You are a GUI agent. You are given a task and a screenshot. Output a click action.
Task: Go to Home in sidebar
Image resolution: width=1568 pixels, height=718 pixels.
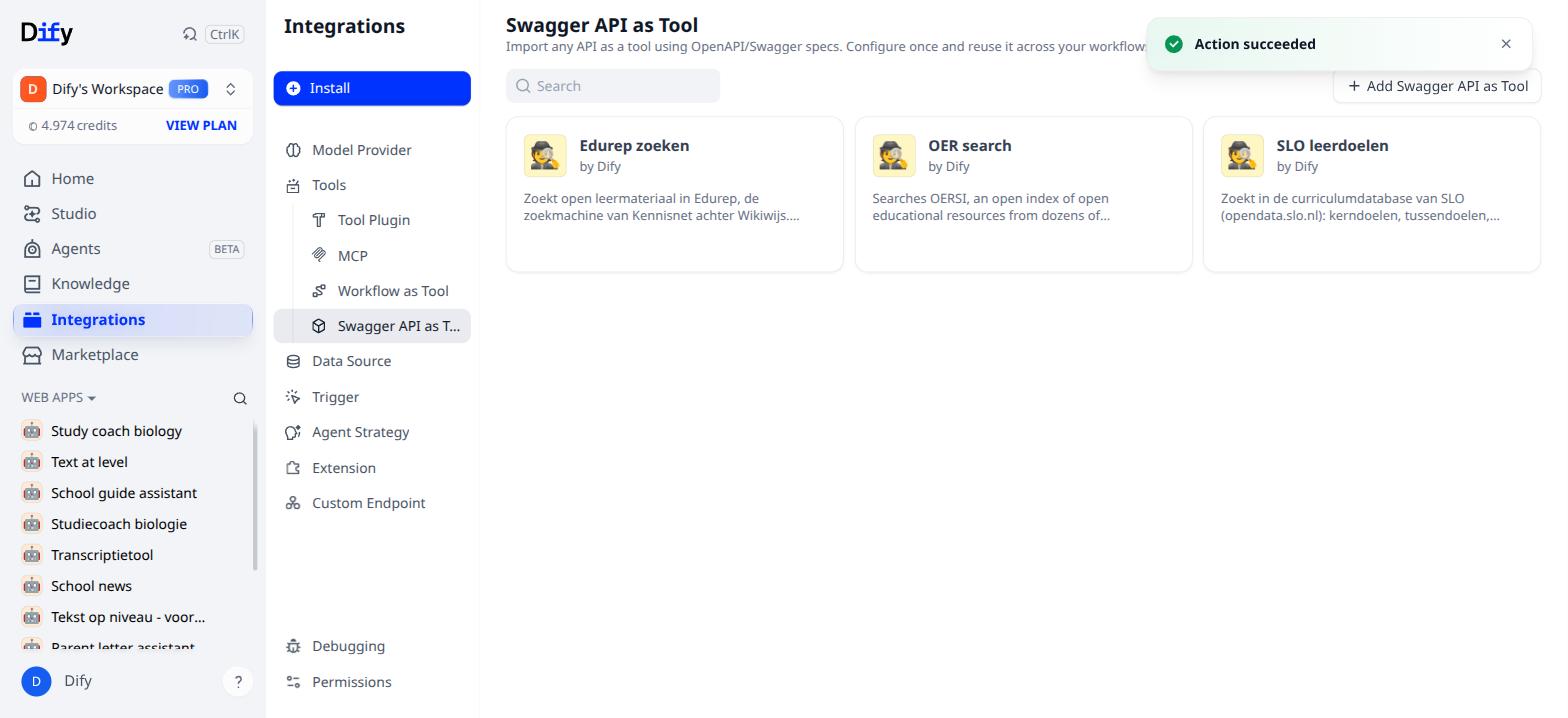[133, 179]
